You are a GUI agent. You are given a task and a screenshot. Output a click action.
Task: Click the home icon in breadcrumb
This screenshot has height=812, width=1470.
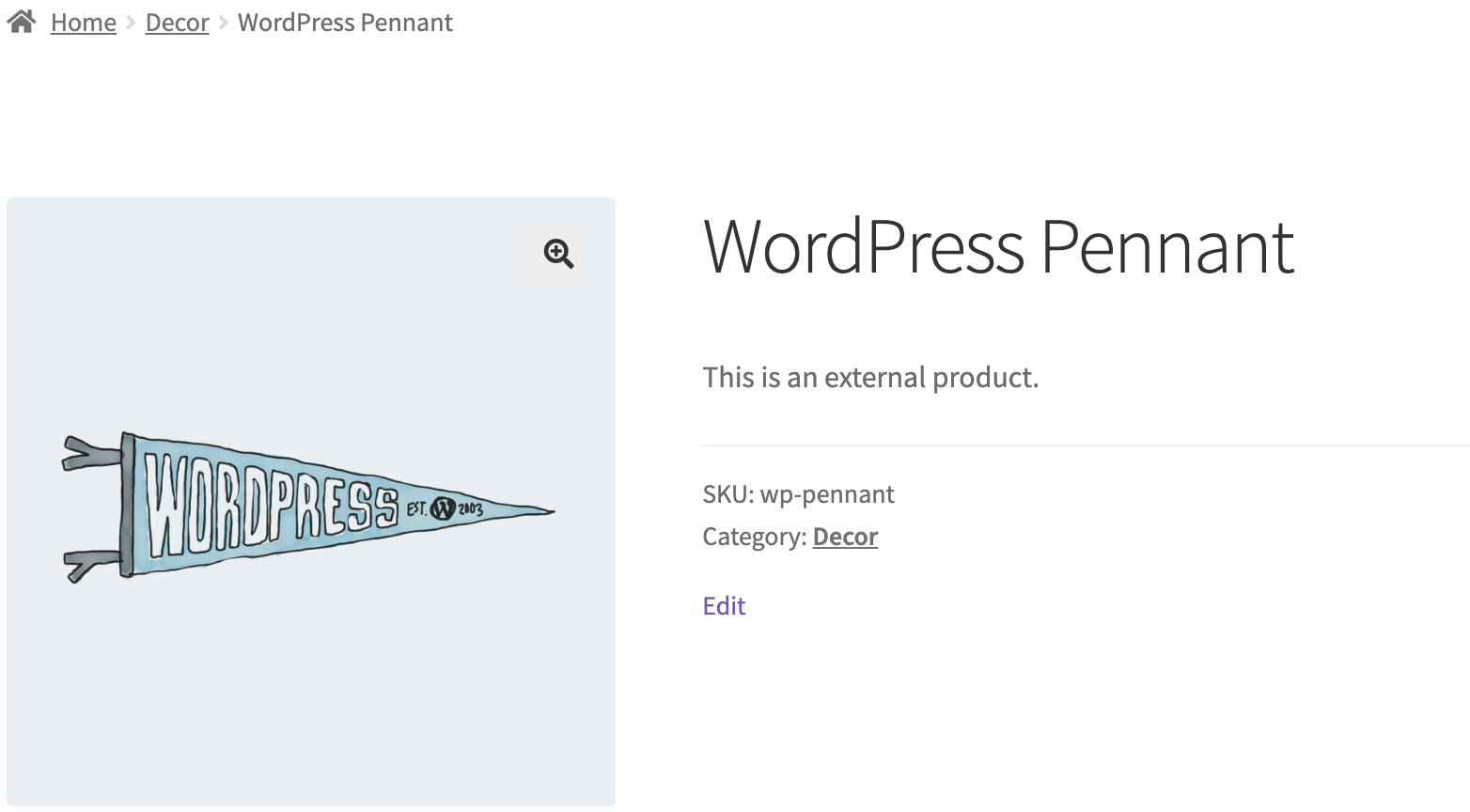(22, 21)
